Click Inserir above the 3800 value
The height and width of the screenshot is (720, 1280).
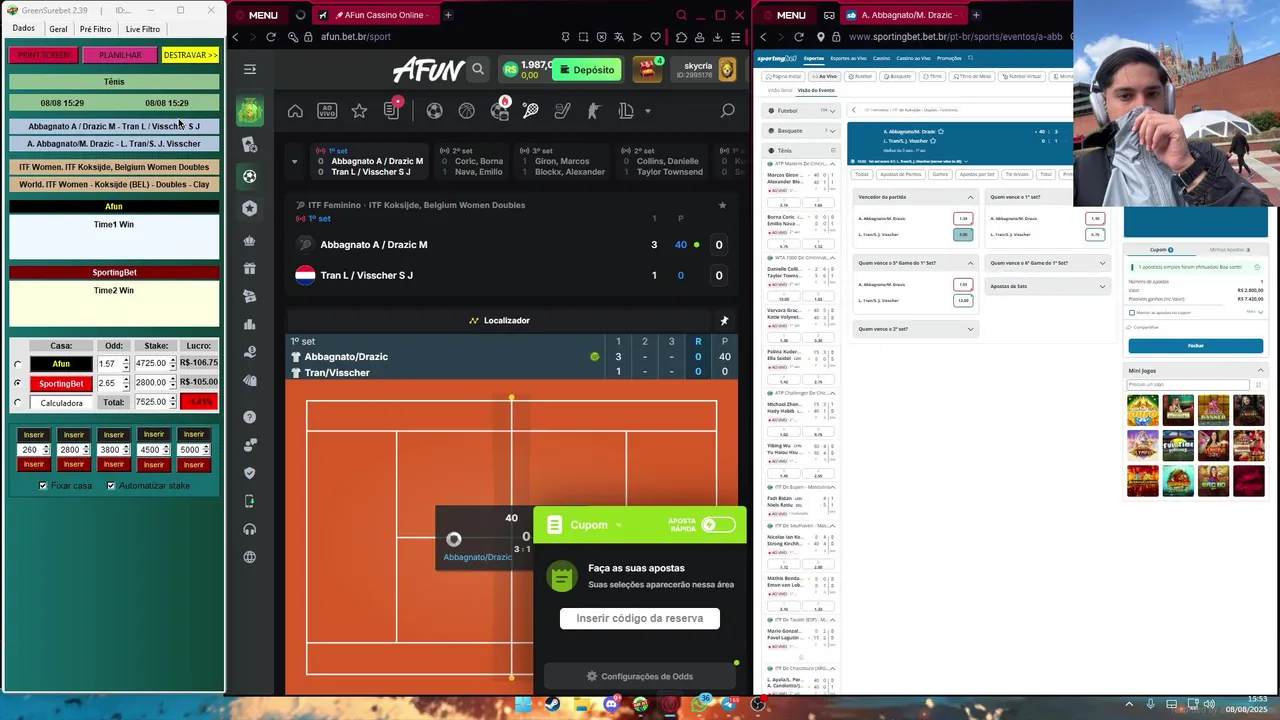coord(114,435)
